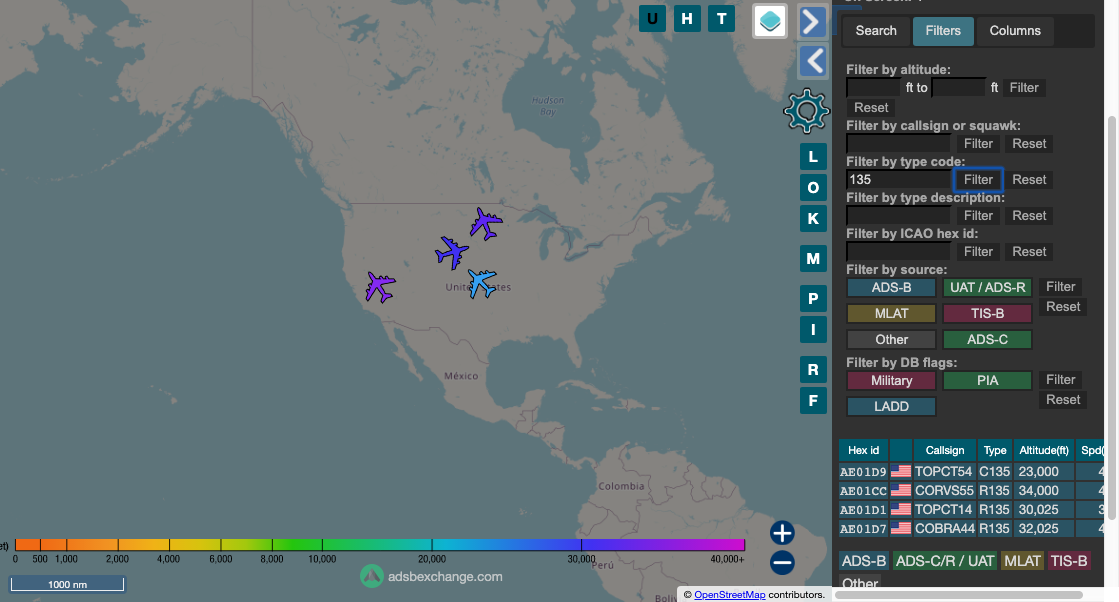Click the horizontal scrollbar under the table
Screen dimensions: 1119x602
coord(960,595)
